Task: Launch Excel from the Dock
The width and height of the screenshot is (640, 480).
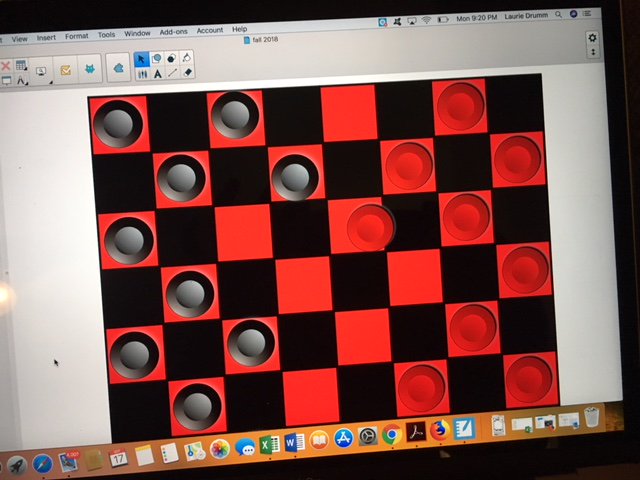Action: [269, 445]
